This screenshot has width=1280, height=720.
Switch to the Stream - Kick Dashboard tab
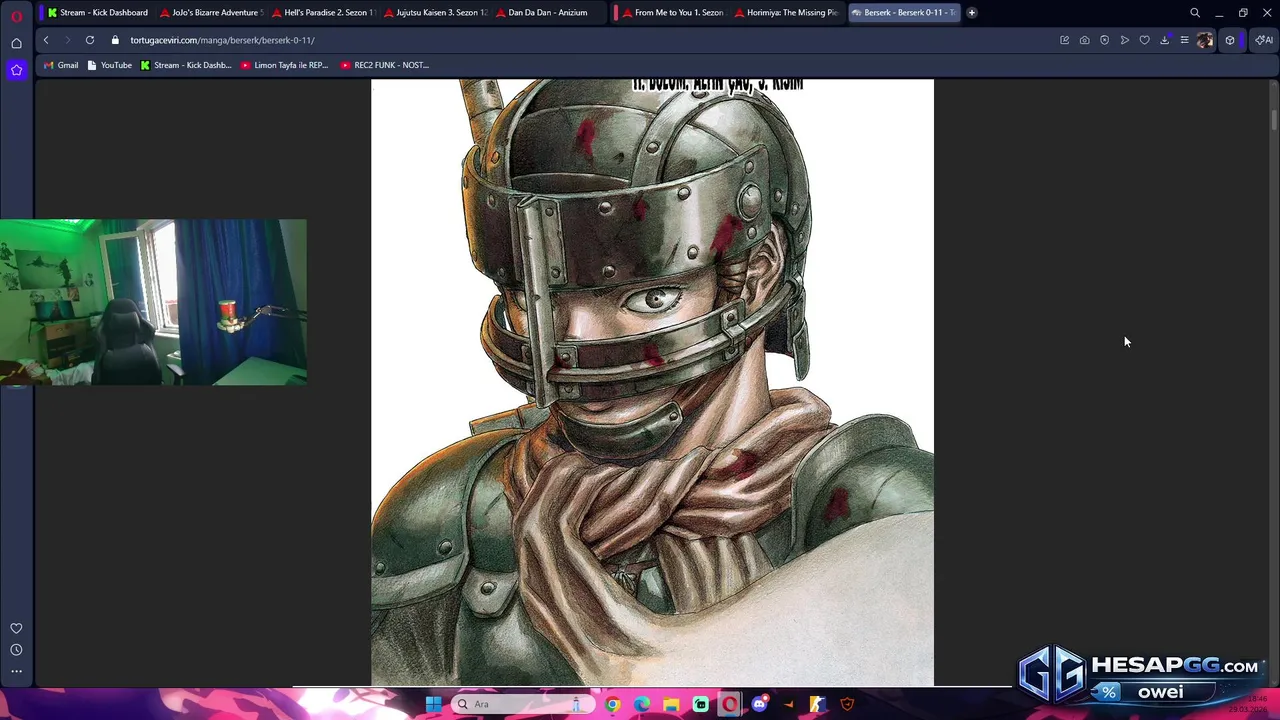(x=97, y=13)
